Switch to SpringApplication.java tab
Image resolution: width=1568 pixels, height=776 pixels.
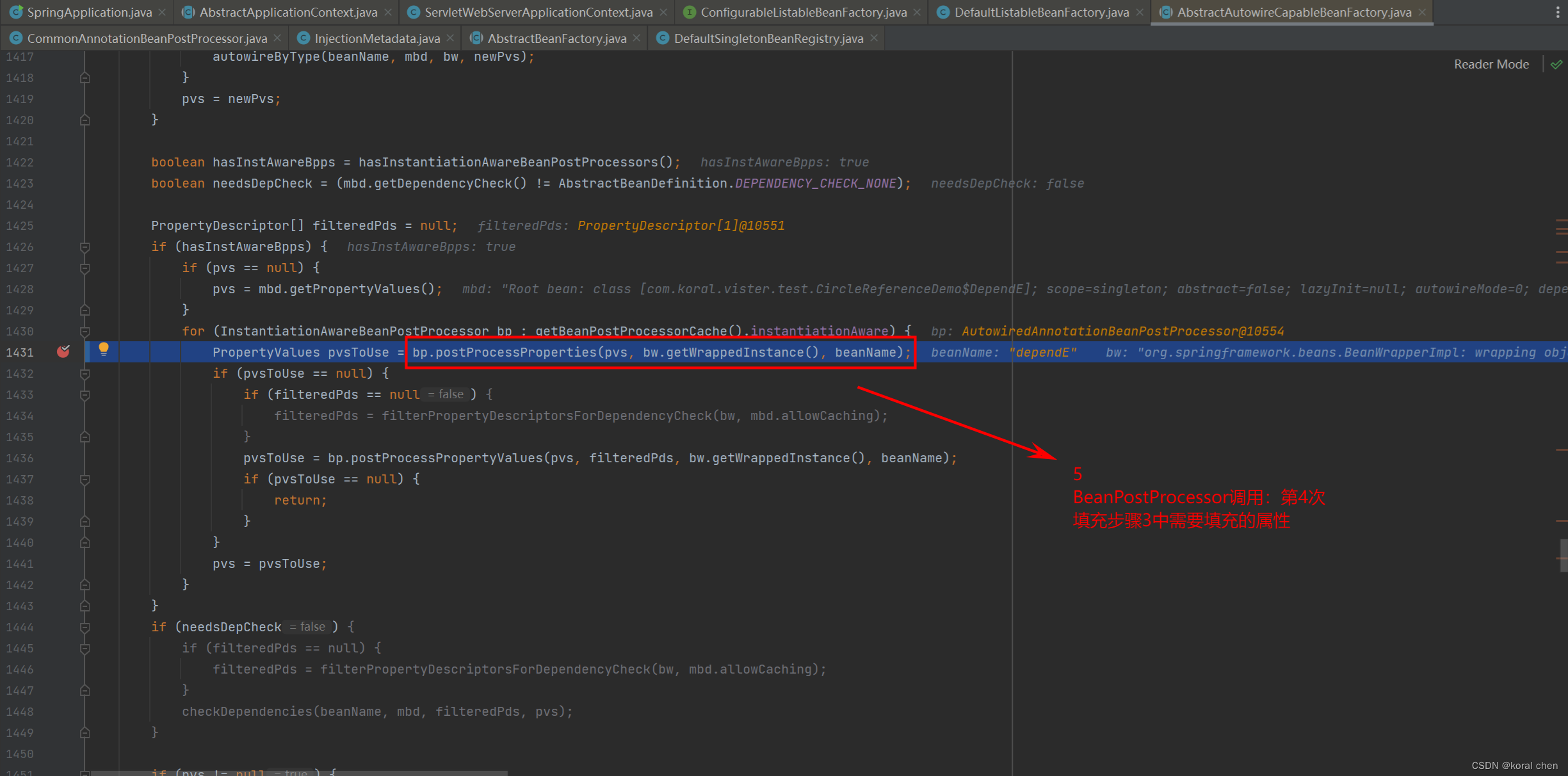point(89,12)
